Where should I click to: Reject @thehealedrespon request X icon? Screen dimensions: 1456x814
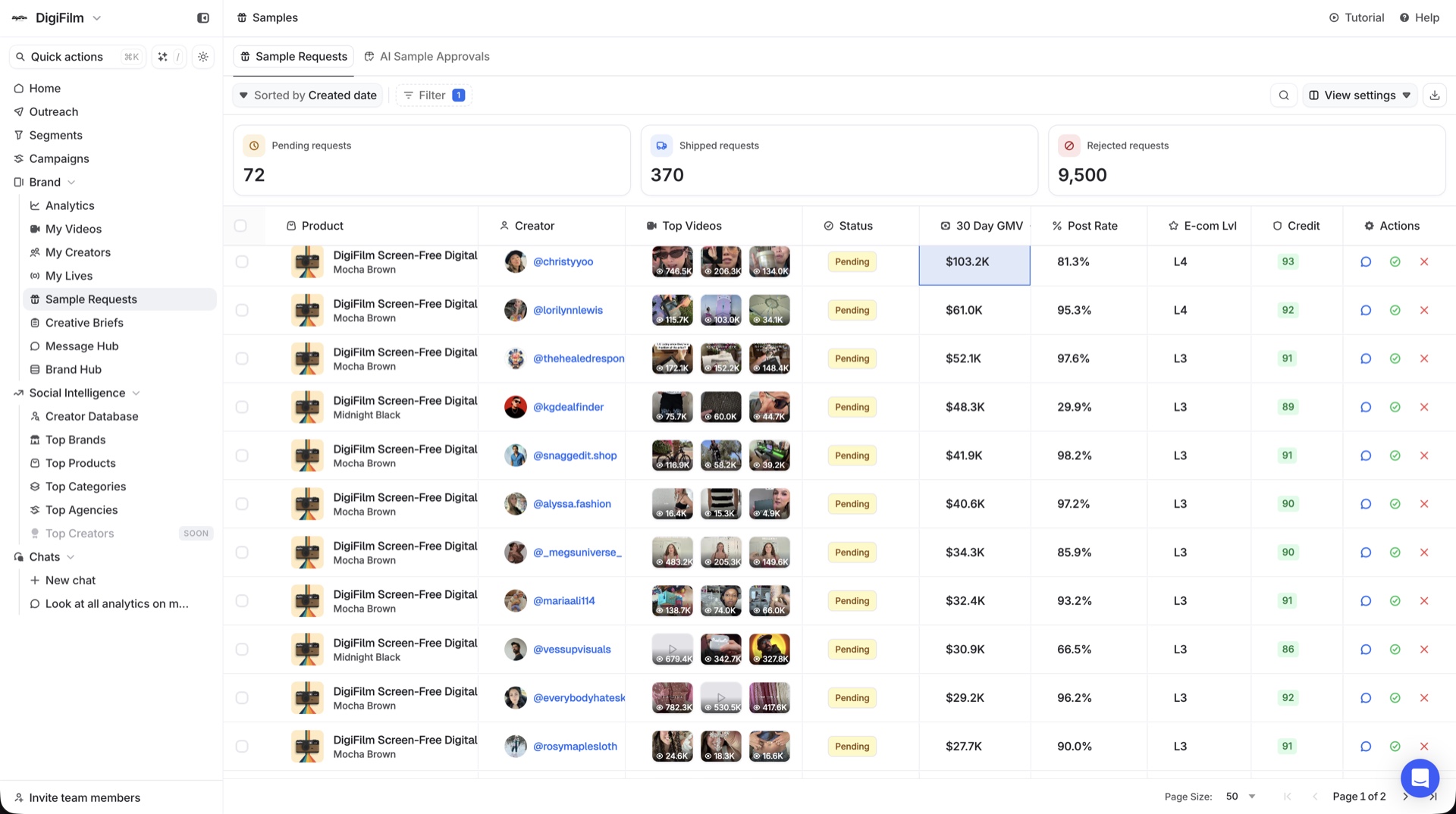[x=1424, y=358]
